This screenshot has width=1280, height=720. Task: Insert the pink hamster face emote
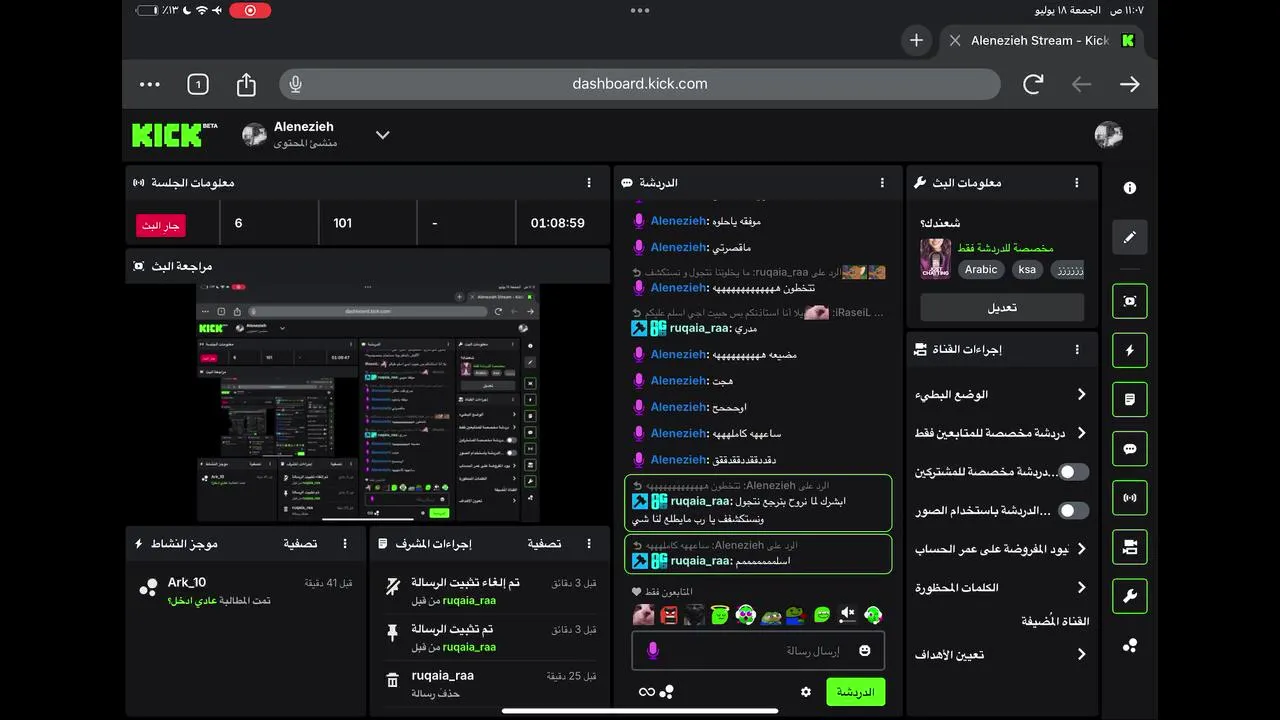pyautogui.click(x=643, y=615)
